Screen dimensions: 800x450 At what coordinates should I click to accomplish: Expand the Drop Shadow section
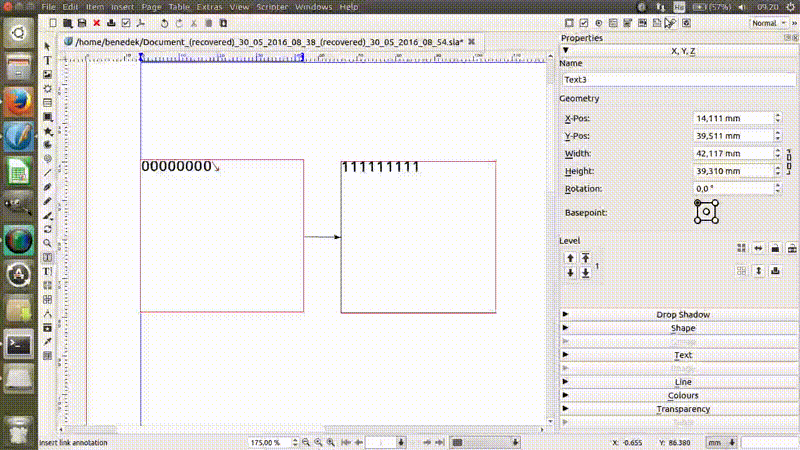tap(682, 314)
